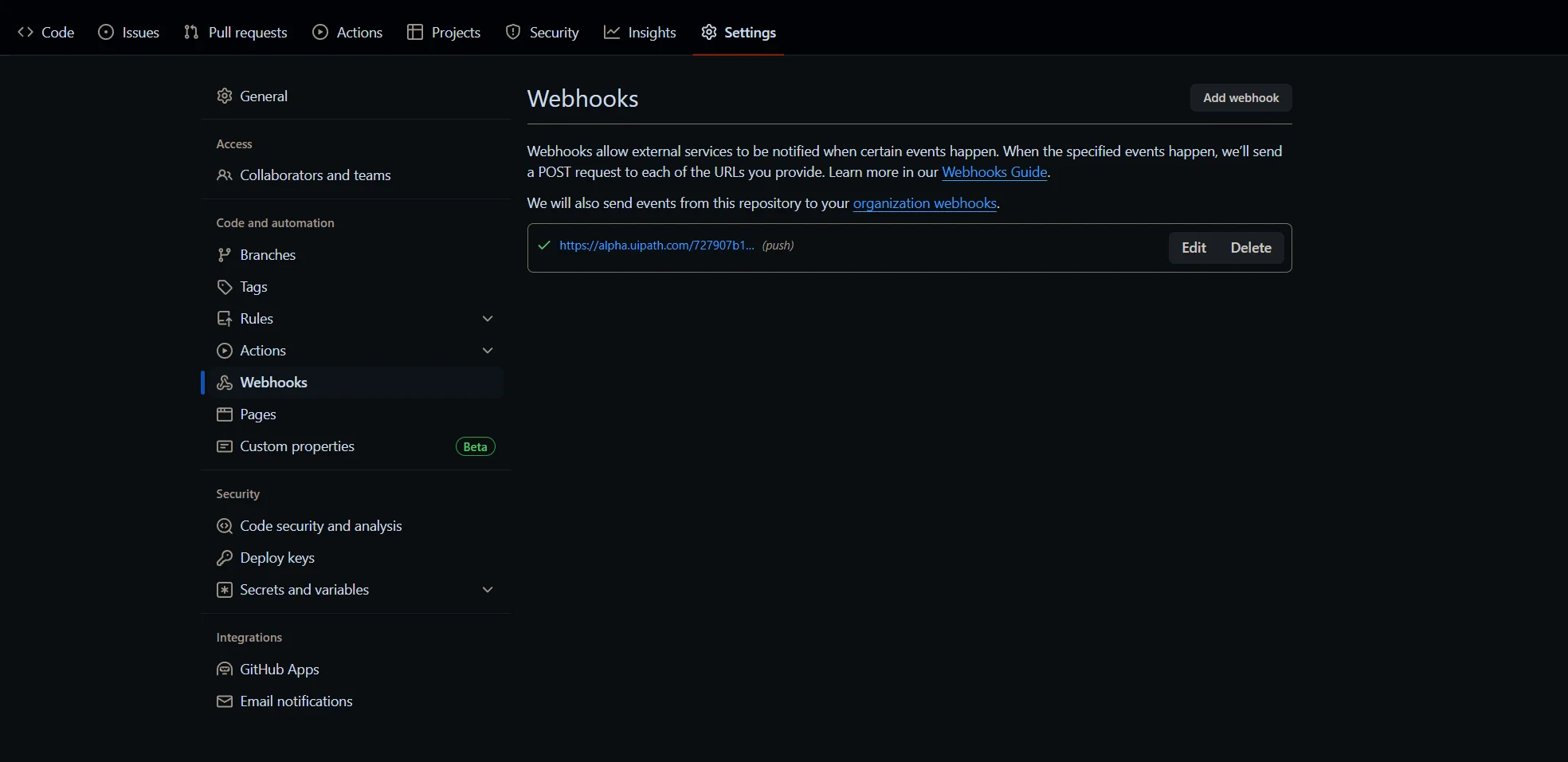The image size is (1568, 762).
Task: Click the General gear icon
Action: (224, 96)
